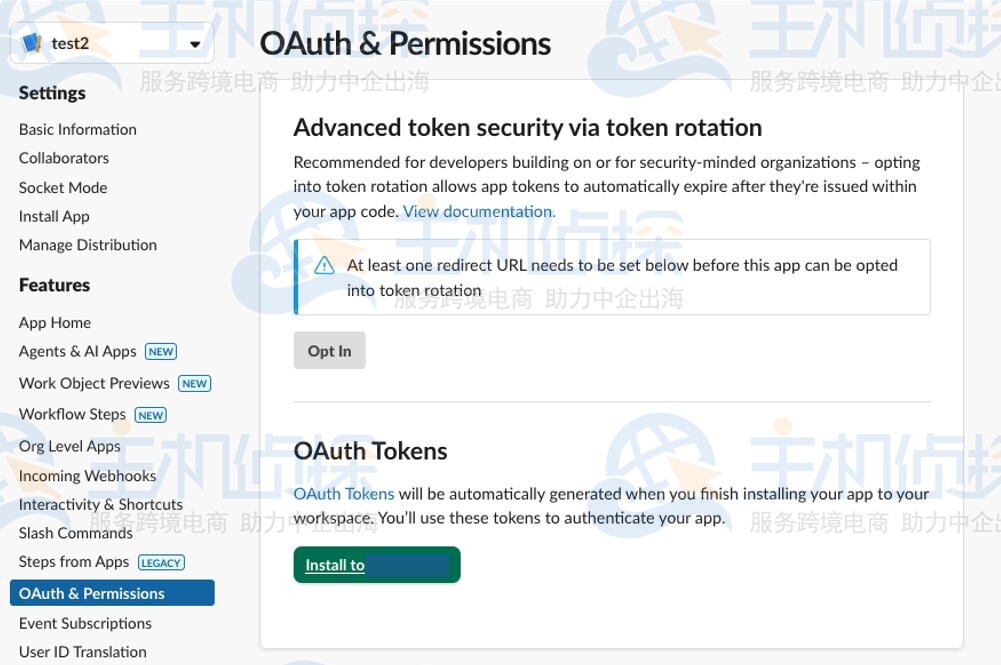Click the View documentation link
The image size is (1001, 665).
pyautogui.click(x=479, y=211)
